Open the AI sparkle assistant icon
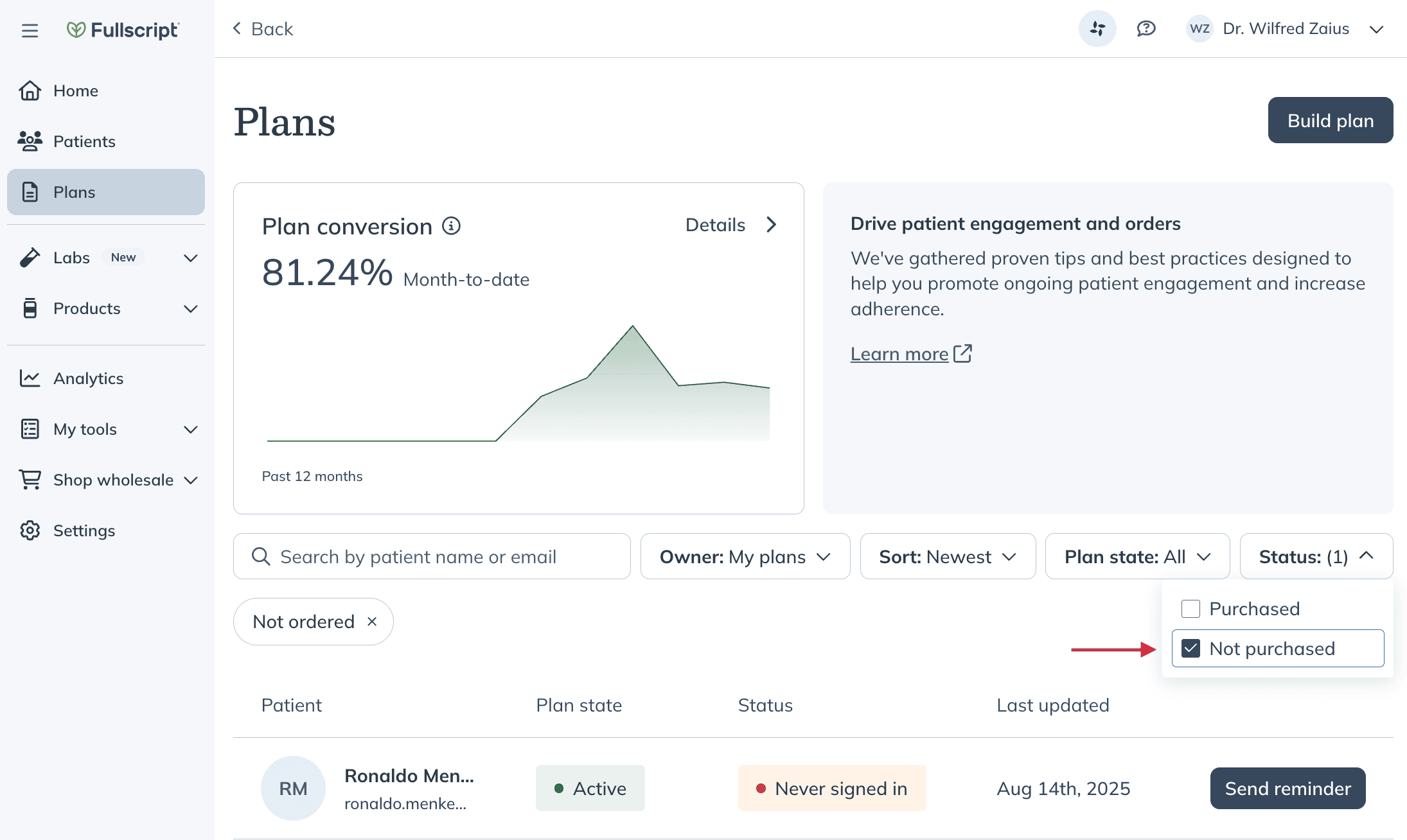Viewport: 1407px width, 840px height. (1097, 29)
